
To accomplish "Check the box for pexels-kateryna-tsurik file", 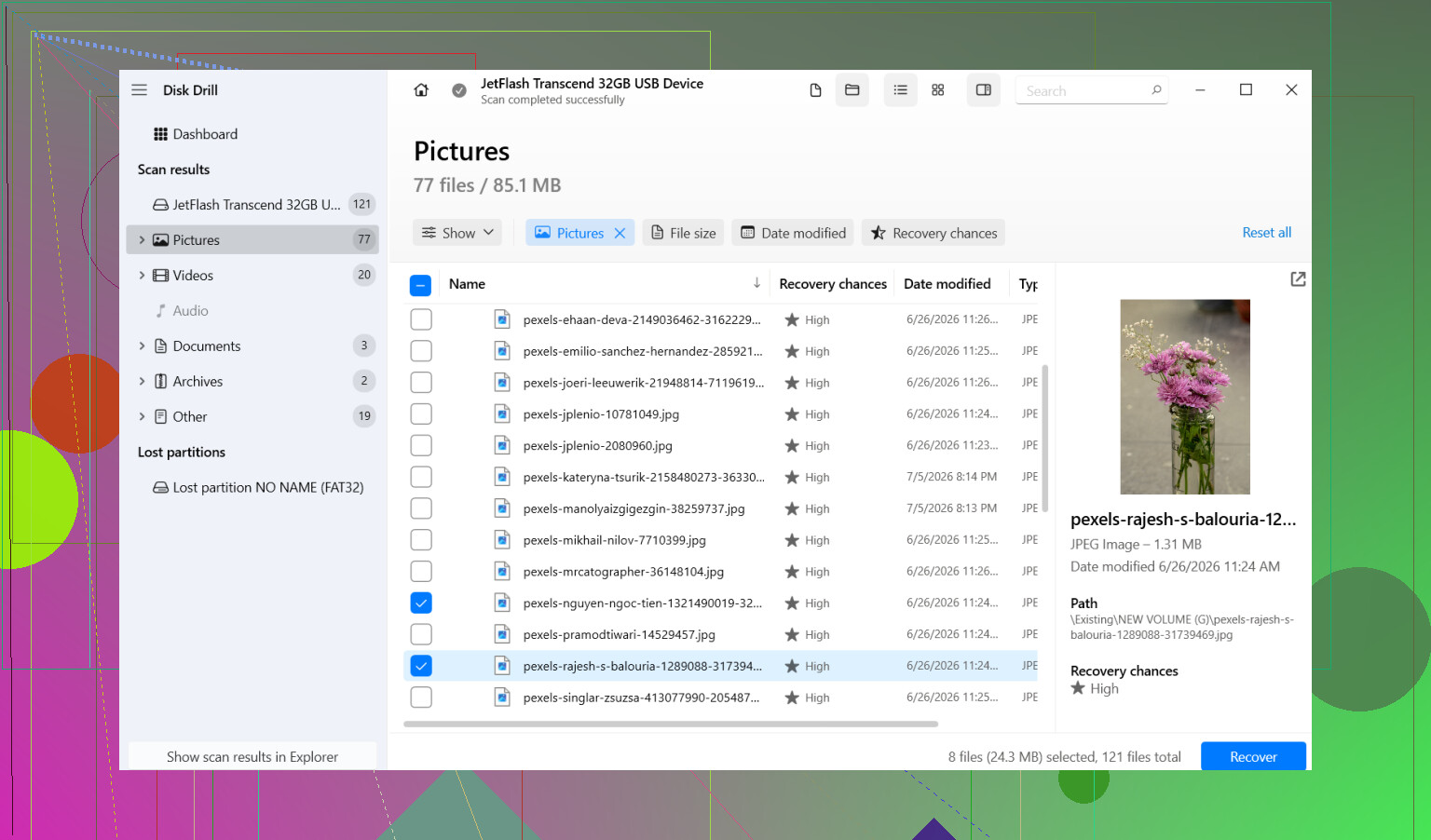I will [421, 477].
